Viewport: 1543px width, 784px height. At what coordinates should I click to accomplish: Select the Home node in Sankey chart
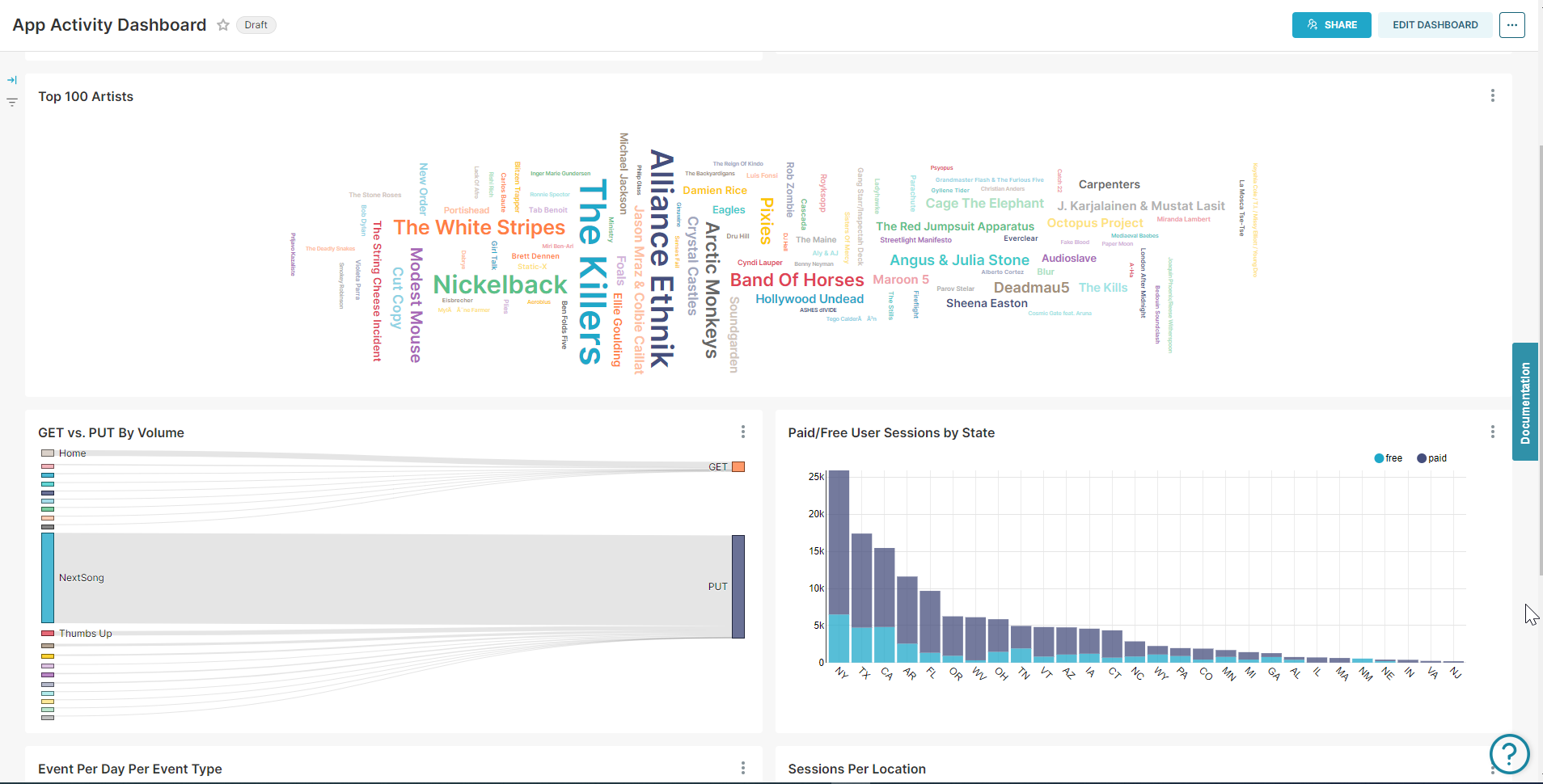click(x=48, y=453)
